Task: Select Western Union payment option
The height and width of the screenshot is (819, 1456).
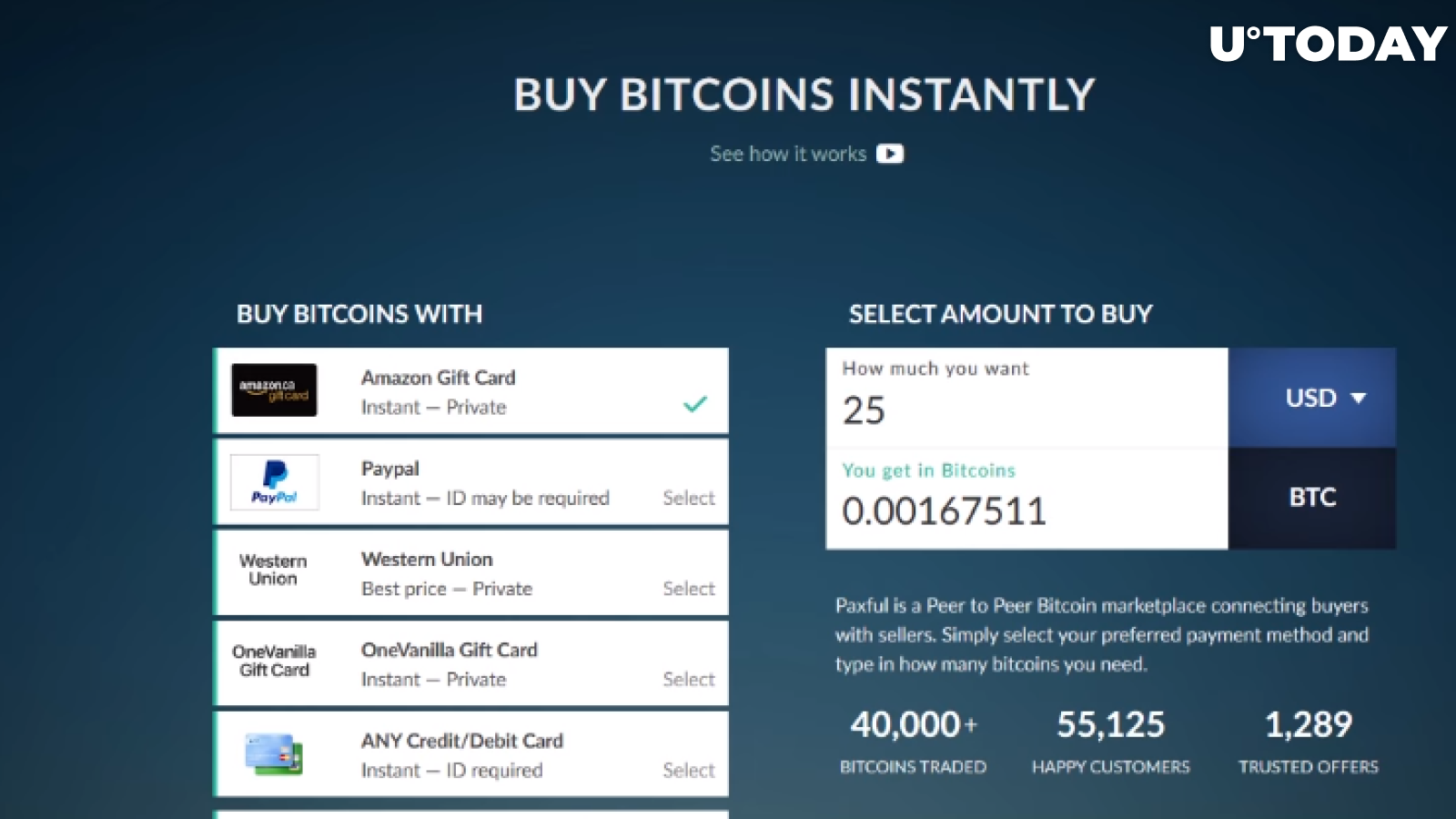Action: point(689,589)
